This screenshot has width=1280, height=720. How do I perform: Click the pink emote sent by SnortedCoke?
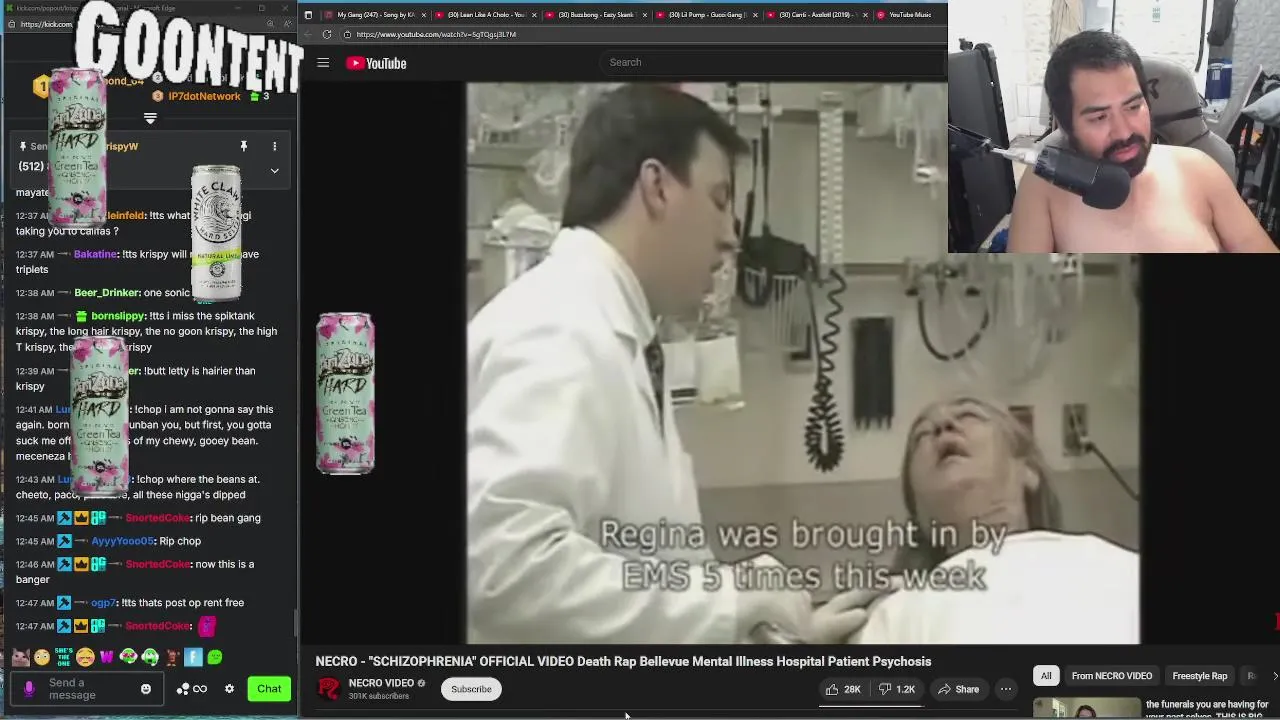tap(206, 627)
